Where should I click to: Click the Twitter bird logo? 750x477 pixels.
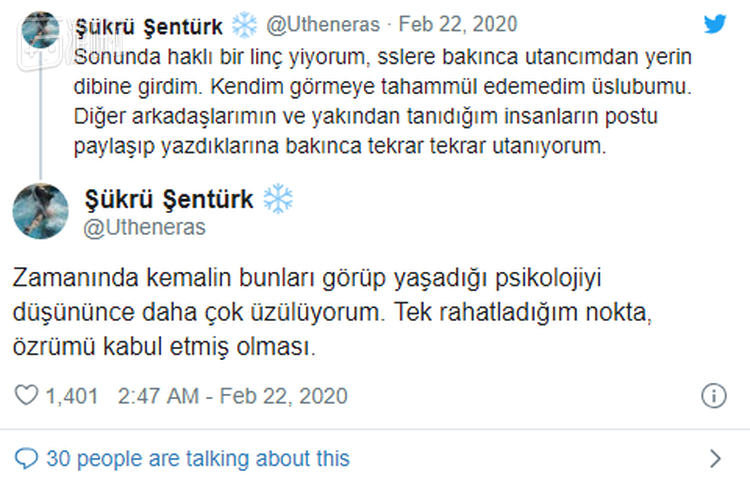pos(713,23)
